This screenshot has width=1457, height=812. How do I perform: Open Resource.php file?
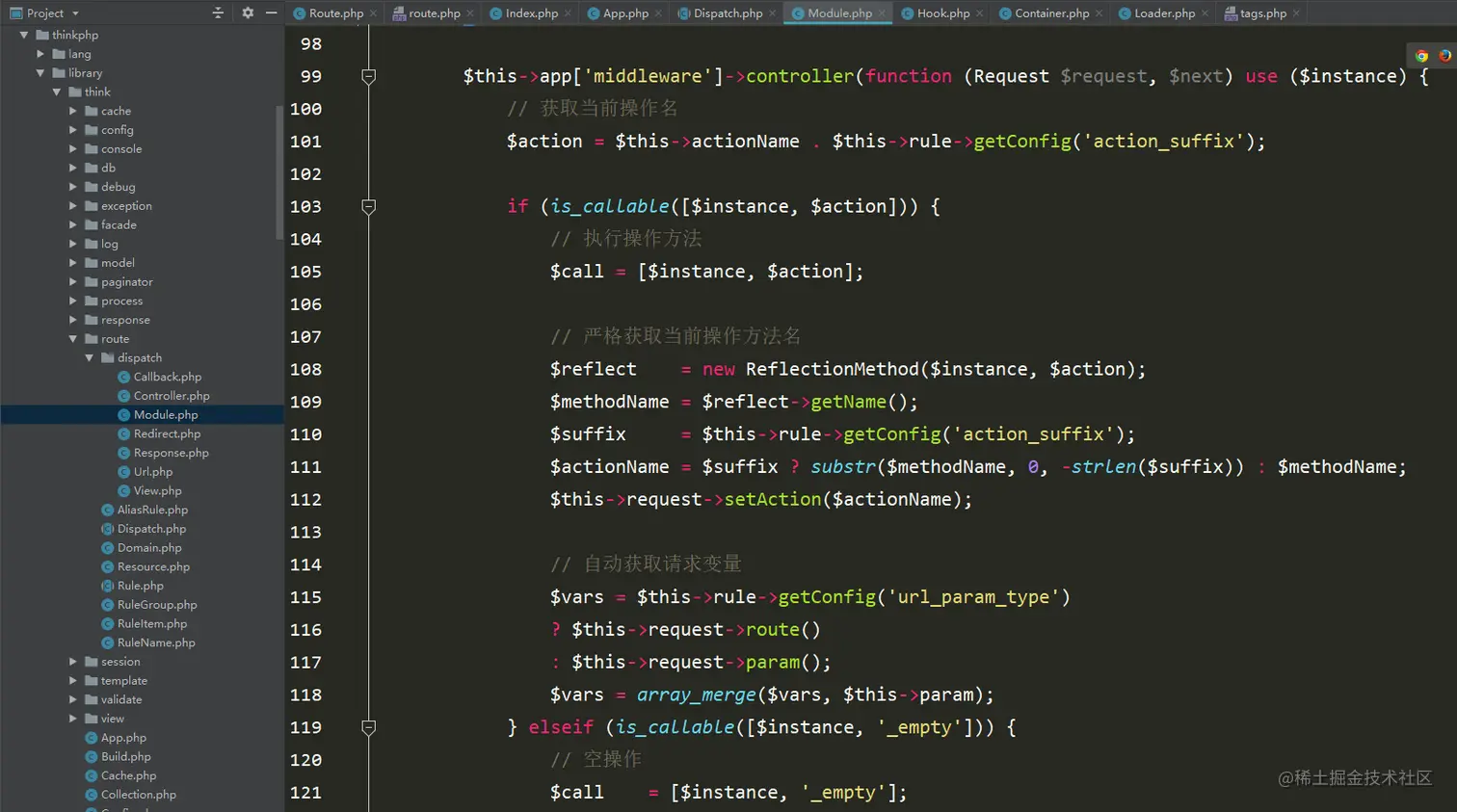click(x=153, y=566)
